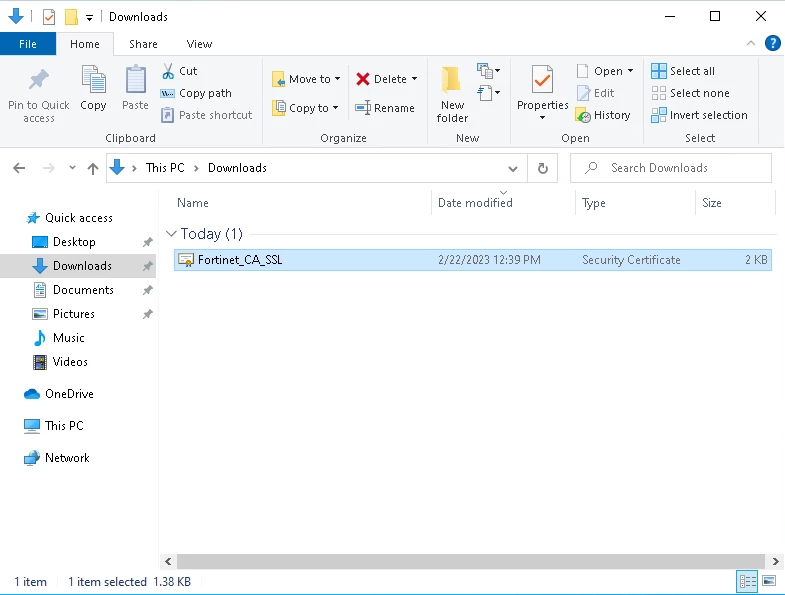Viewport: 785px width, 595px height.
Task: View file History
Action: [x=603, y=115]
